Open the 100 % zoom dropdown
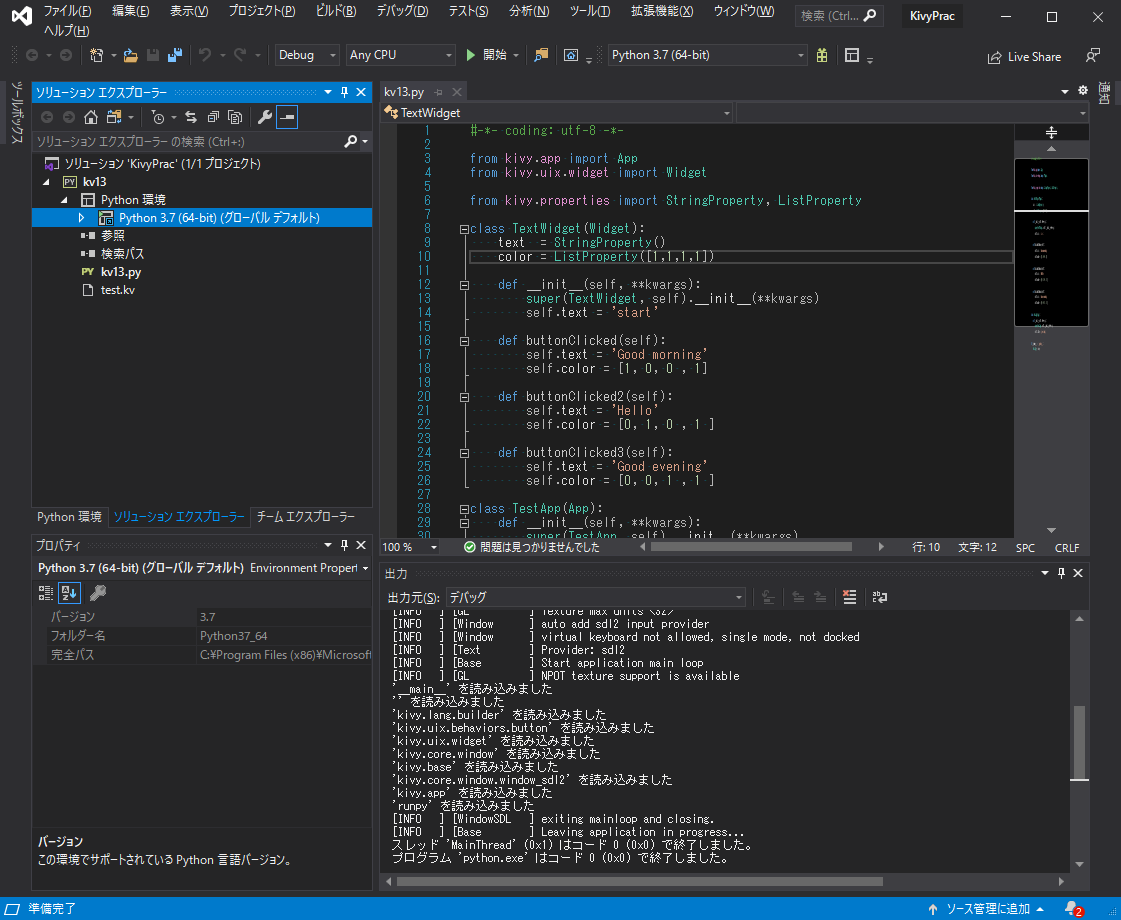The image size is (1121, 920). (410, 548)
